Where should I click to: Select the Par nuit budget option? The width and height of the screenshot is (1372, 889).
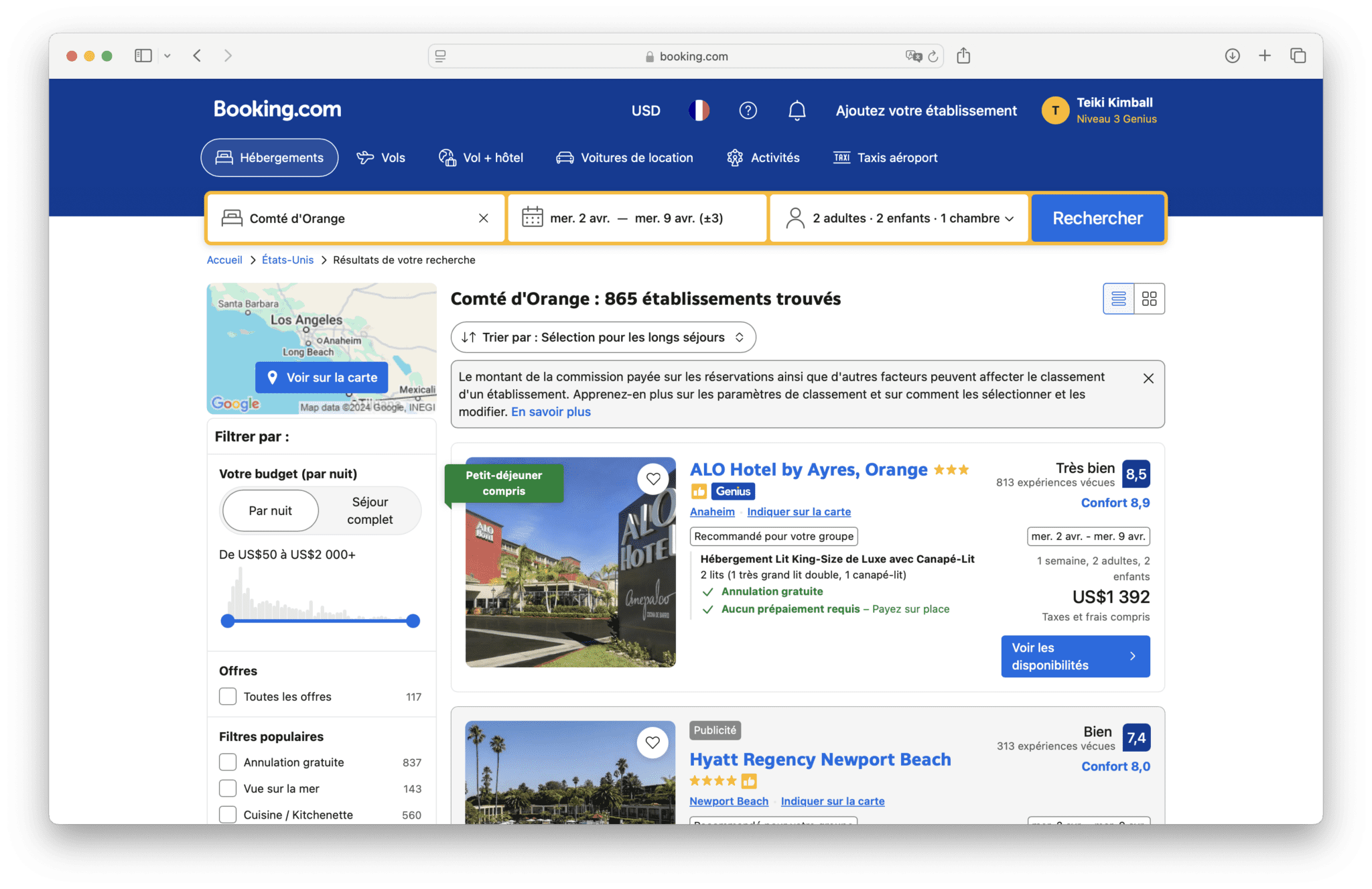(x=270, y=510)
